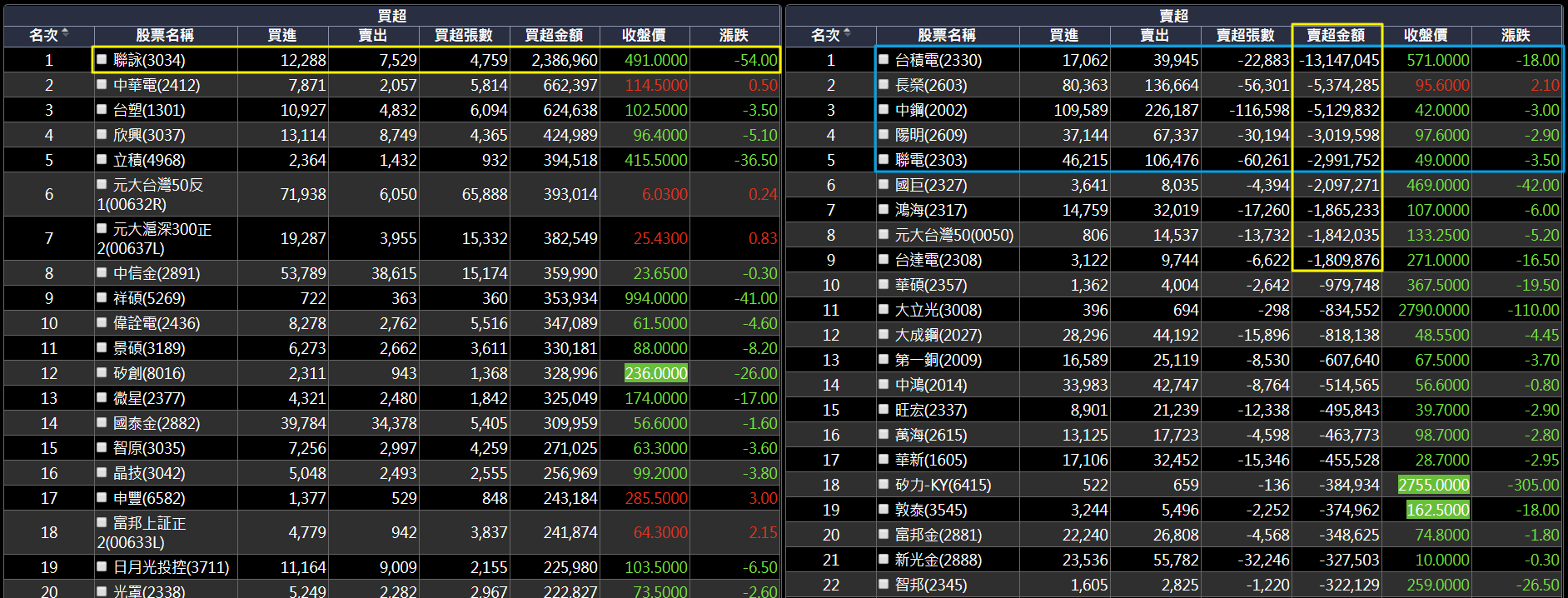Click 漲跌 header in 買超 table
Image resolution: width=1568 pixels, height=598 pixels.
tap(734, 35)
